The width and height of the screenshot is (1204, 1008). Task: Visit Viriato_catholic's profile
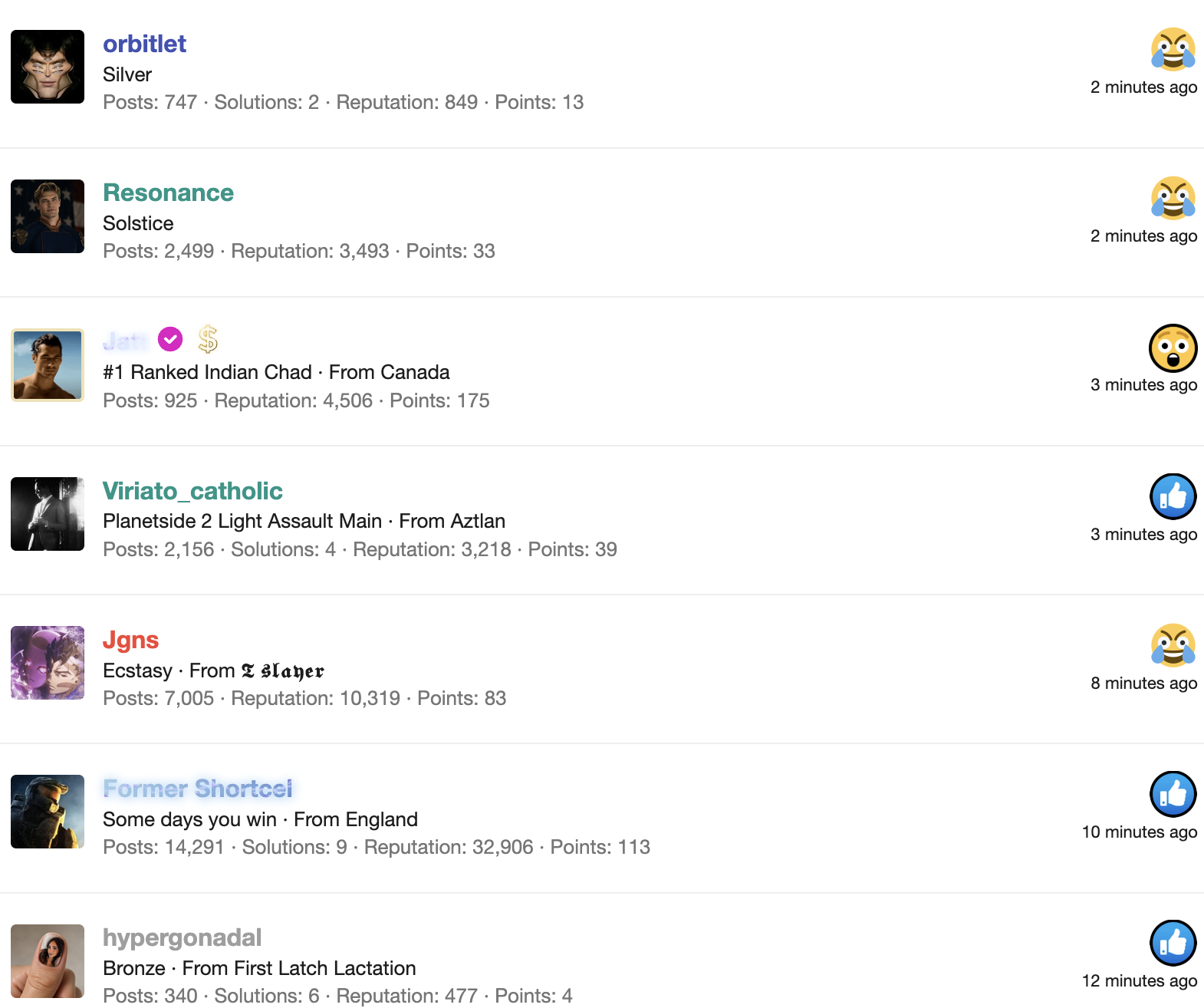[x=192, y=491]
